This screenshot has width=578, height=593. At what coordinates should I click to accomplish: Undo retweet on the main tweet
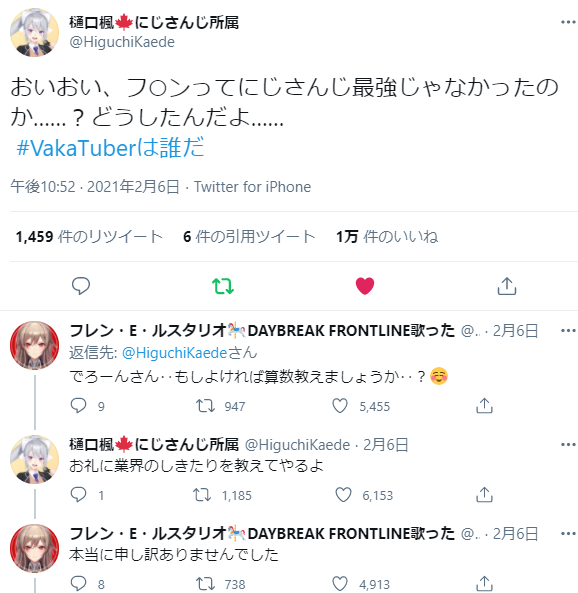coord(223,286)
